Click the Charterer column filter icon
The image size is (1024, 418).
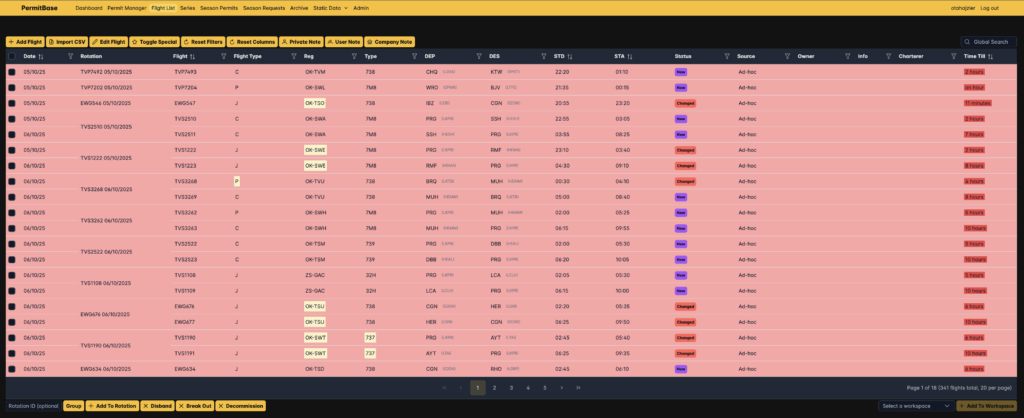[x=954, y=57]
